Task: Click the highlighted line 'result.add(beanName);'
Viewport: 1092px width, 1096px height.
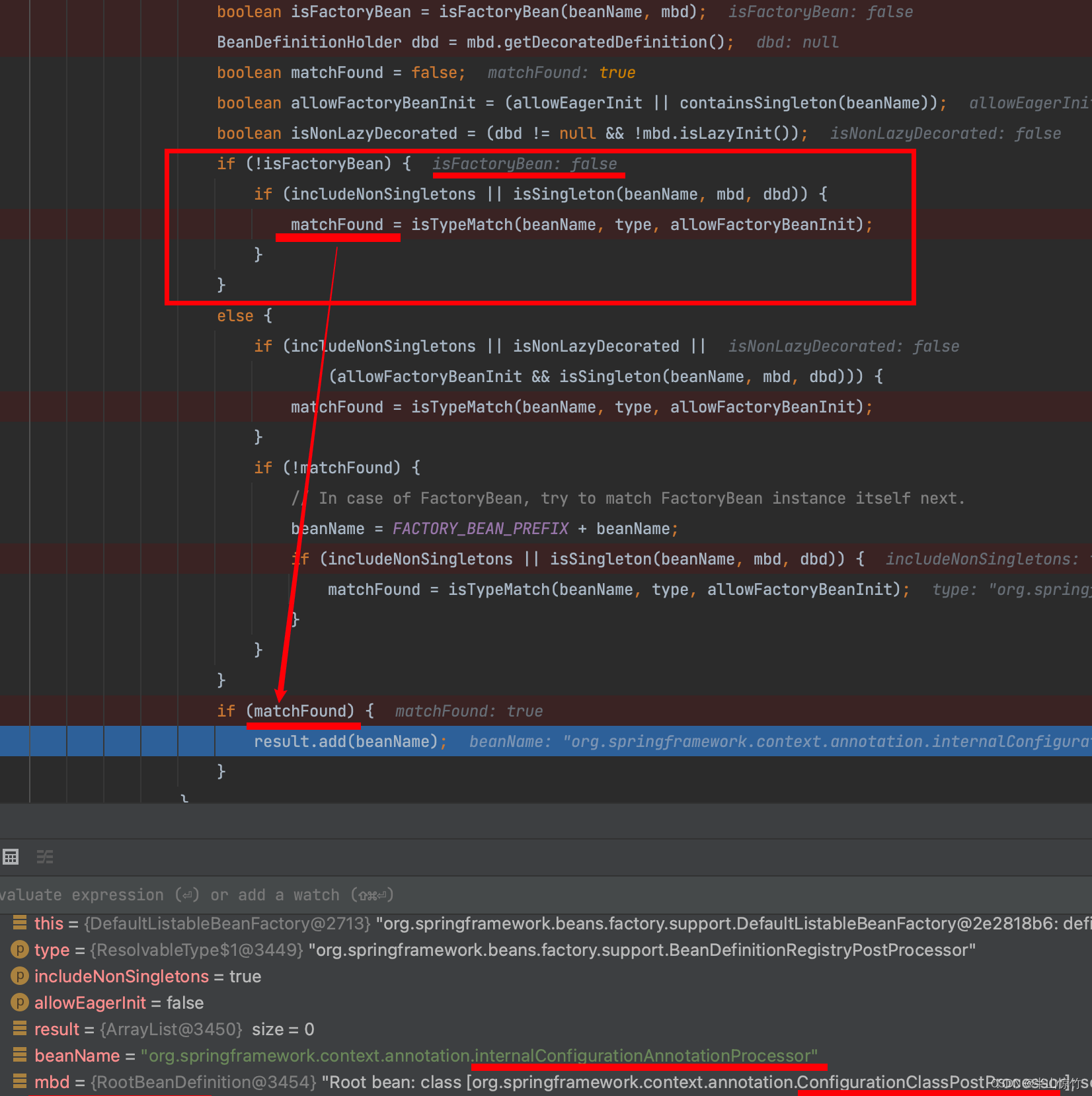Action: point(350,741)
